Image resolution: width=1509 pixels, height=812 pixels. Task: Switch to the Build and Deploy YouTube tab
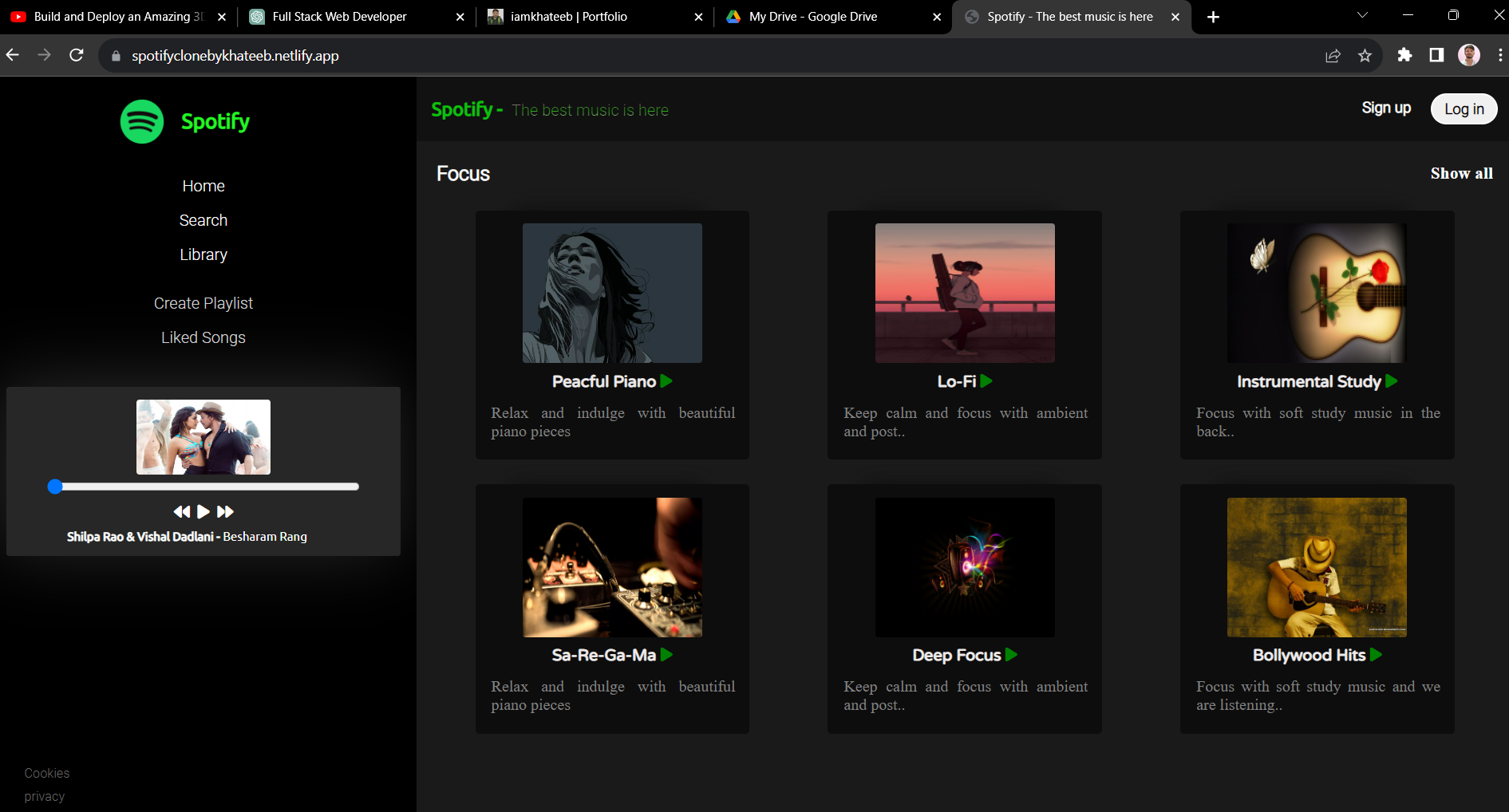(118, 17)
